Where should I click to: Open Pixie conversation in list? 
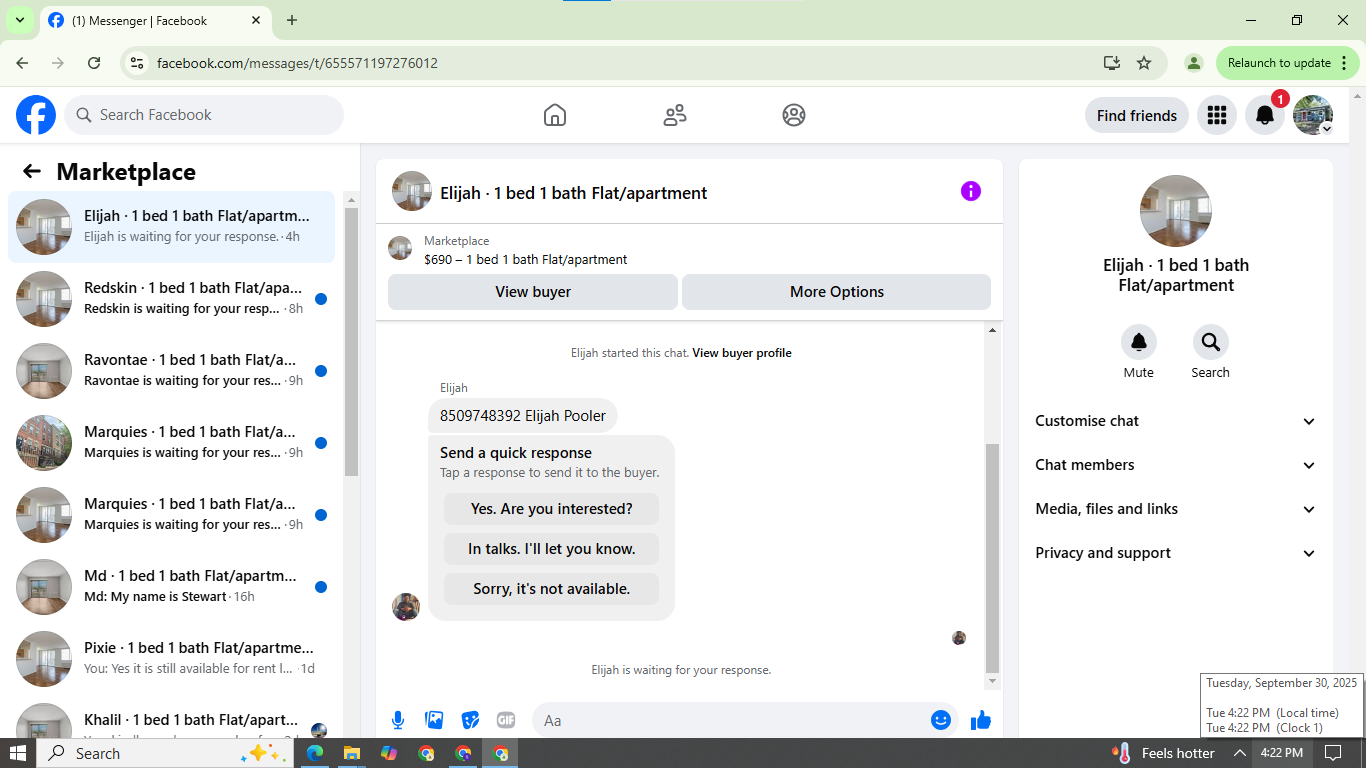(171, 659)
